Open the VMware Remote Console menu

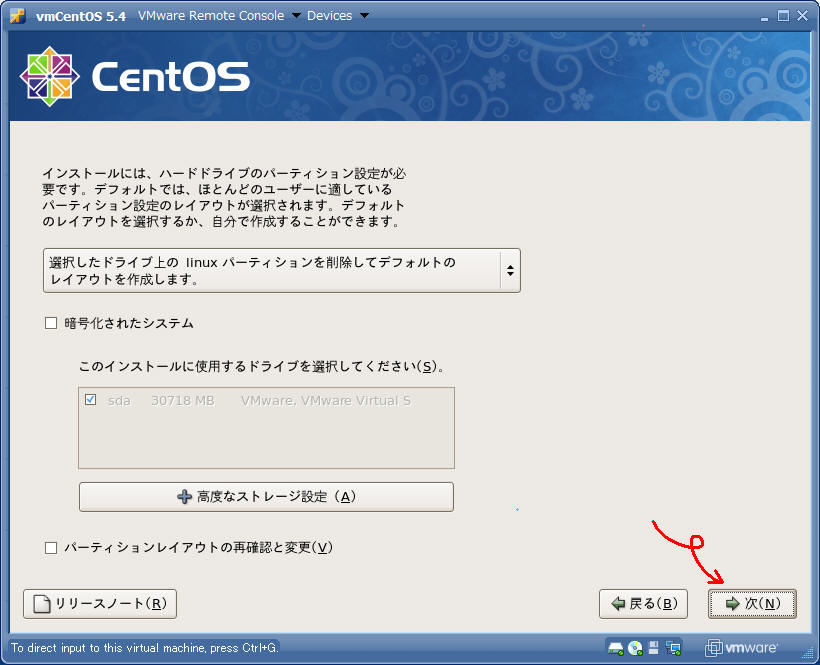[x=210, y=16]
